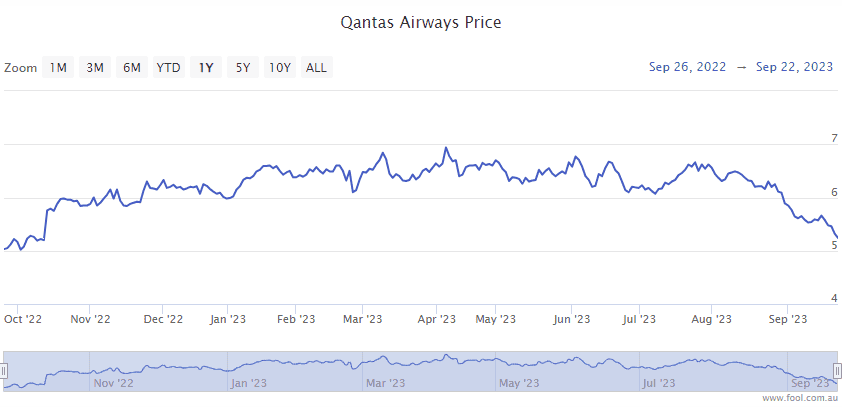The image size is (842, 407).
Task: Select the active 1Y zoom button
Action: click(206, 68)
